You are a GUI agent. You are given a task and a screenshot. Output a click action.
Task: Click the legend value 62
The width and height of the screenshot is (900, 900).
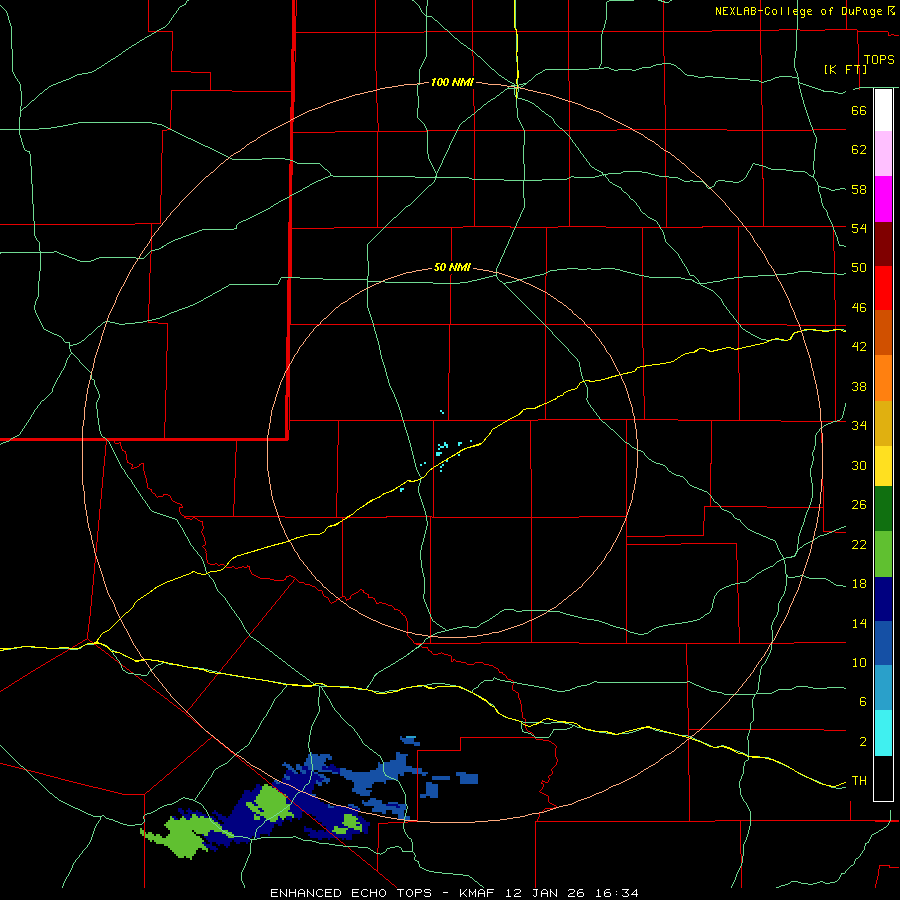(x=859, y=149)
